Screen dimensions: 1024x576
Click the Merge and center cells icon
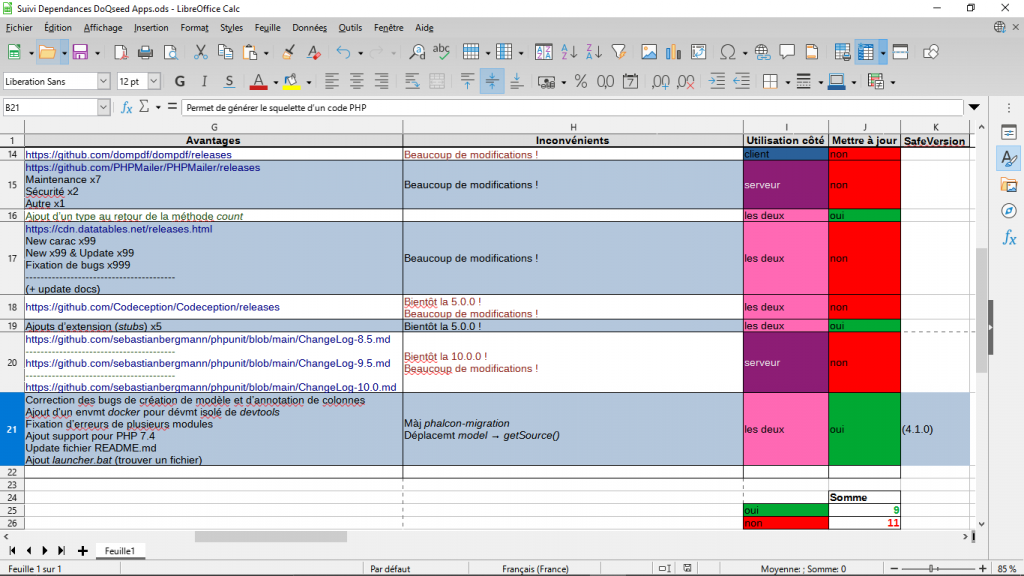point(437,82)
